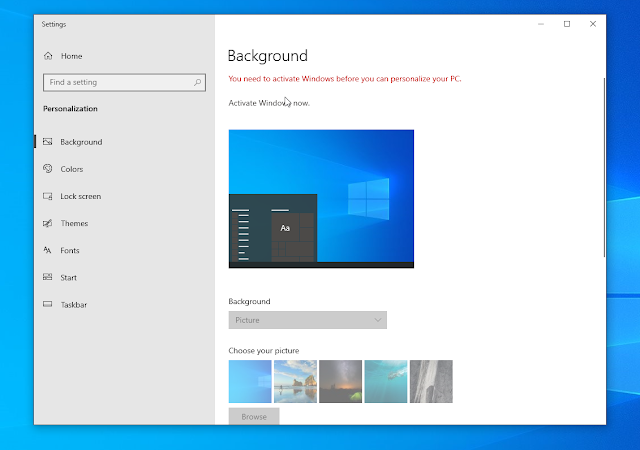Click the Colors palette icon

tap(48, 169)
